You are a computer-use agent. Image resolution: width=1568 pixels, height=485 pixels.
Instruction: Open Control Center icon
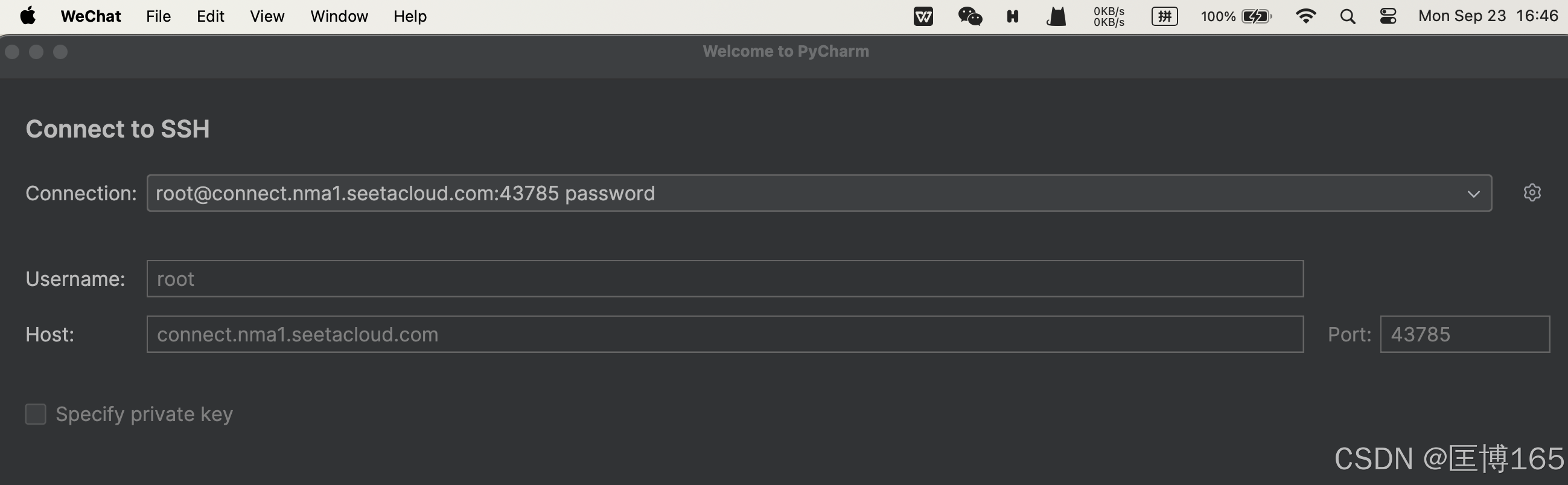point(1388,16)
